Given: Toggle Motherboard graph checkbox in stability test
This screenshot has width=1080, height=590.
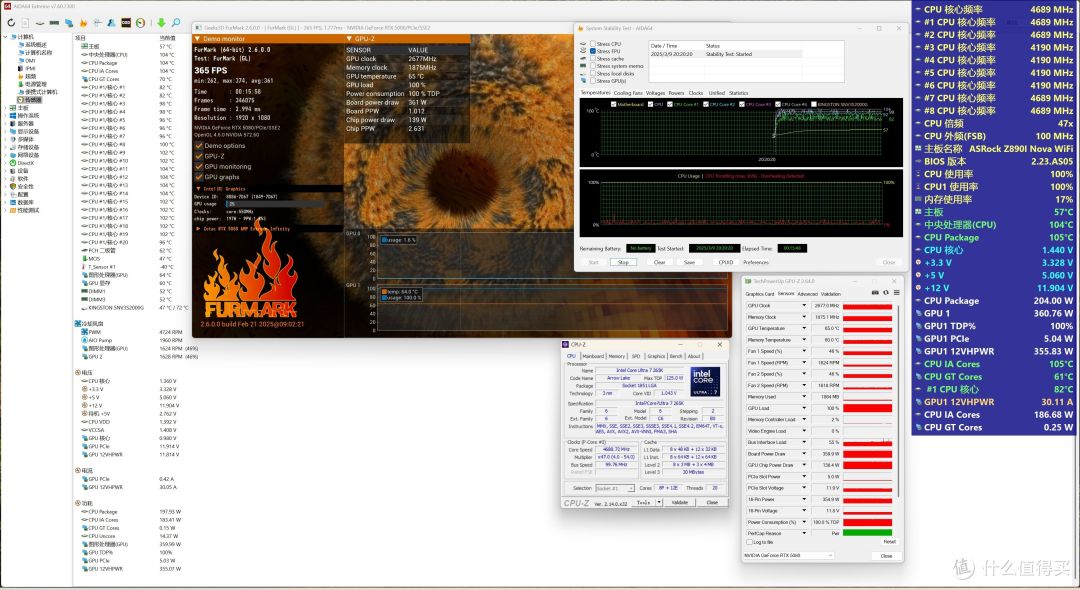Looking at the screenshot, I should (614, 105).
